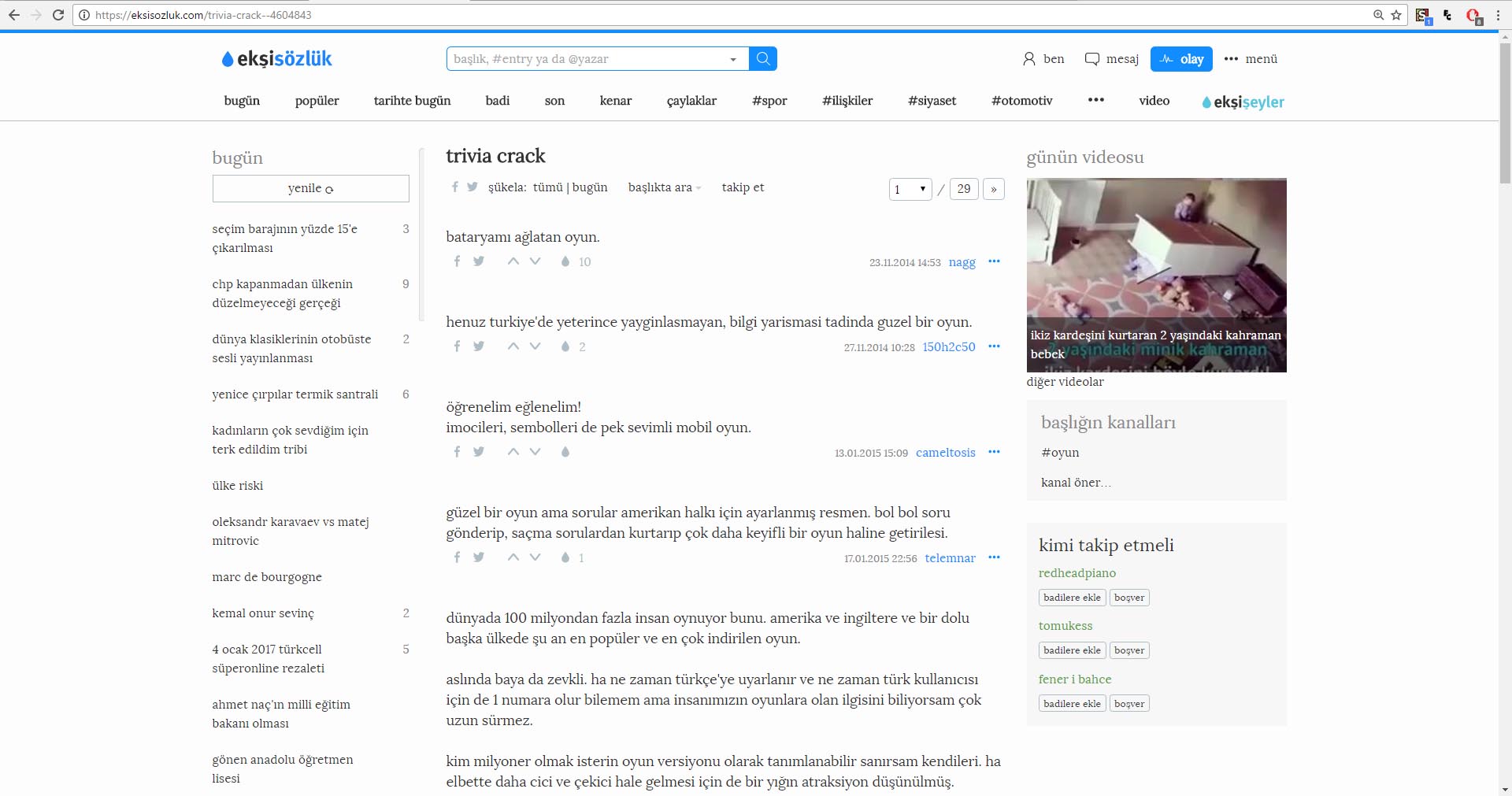
Task: Share telemnar's entry on Facebook
Action: coord(457,557)
